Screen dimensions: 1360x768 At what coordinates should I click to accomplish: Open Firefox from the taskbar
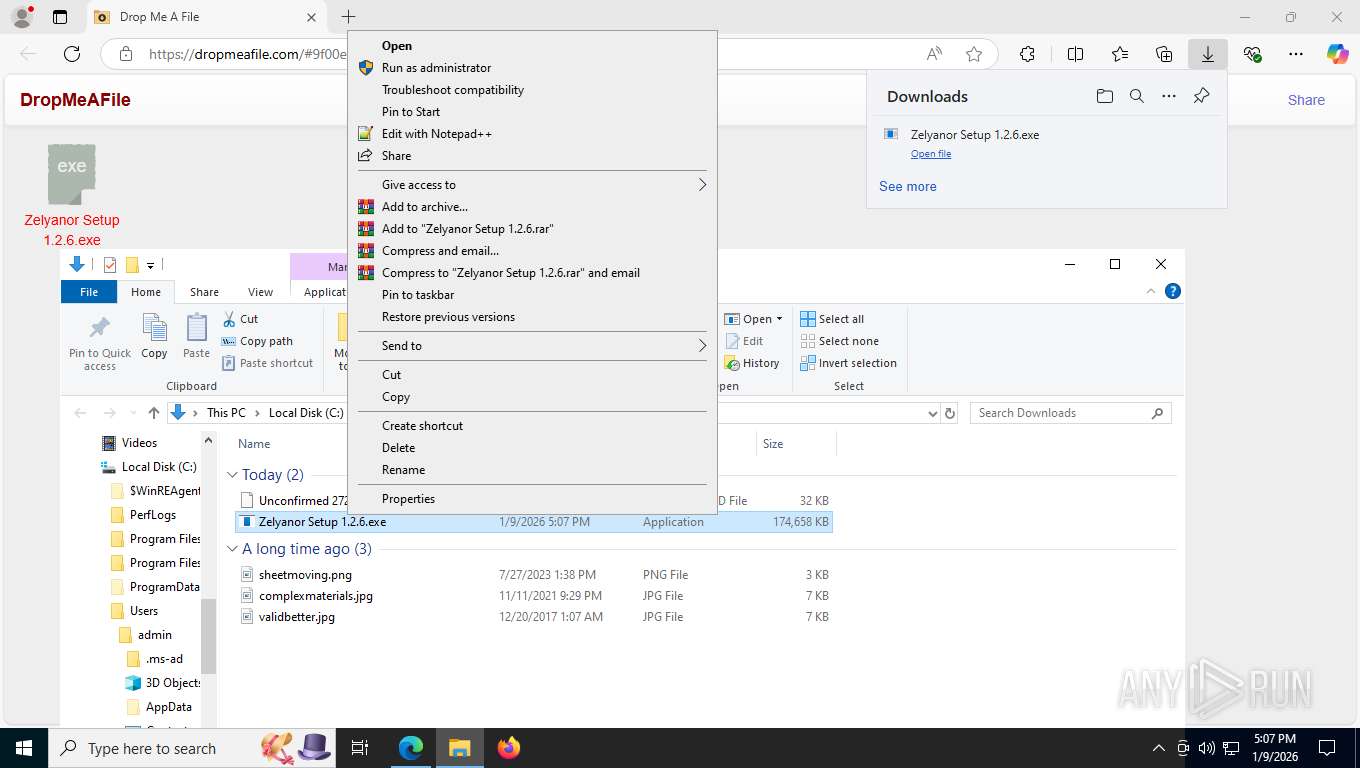(509, 748)
